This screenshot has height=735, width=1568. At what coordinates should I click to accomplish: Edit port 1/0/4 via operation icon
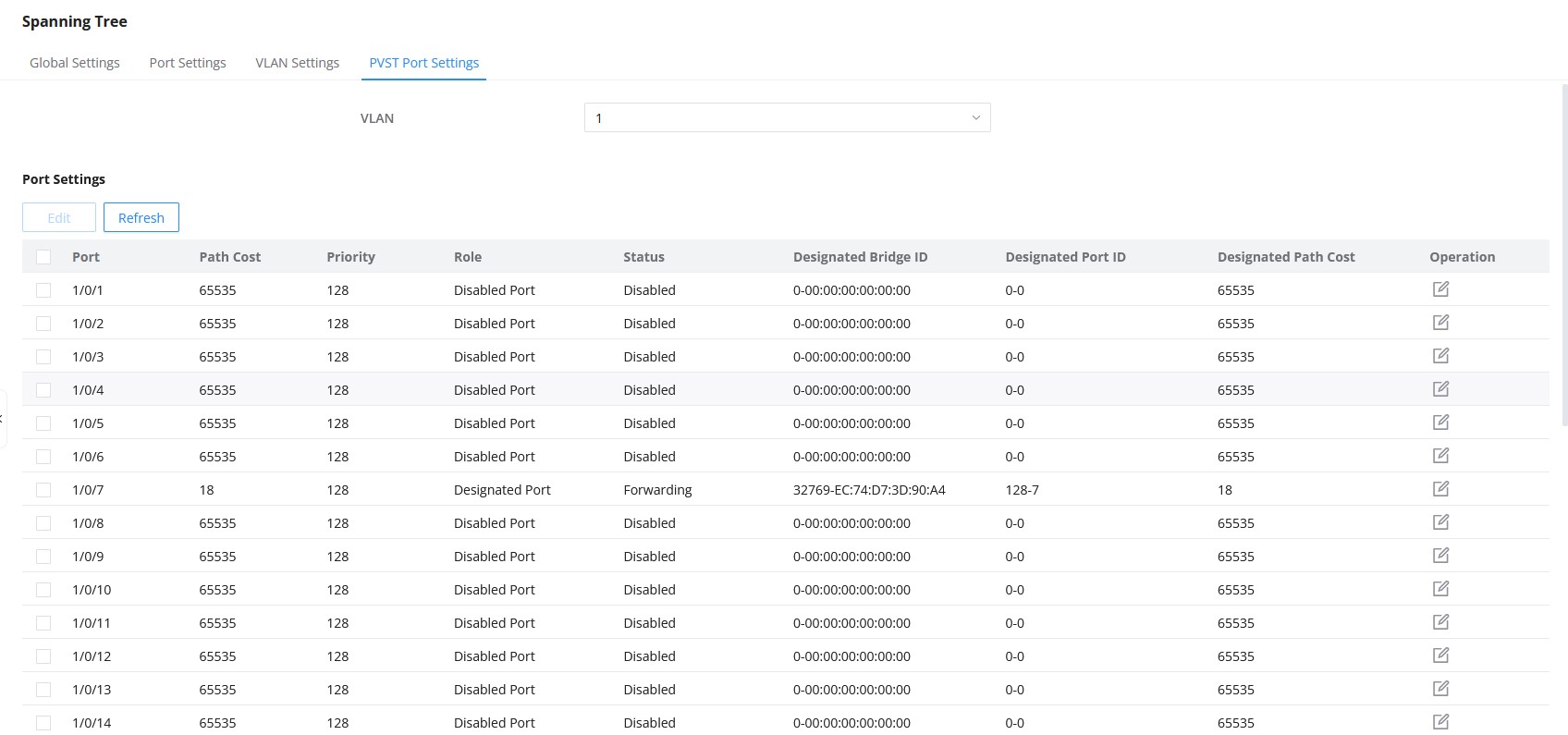(1440, 389)
